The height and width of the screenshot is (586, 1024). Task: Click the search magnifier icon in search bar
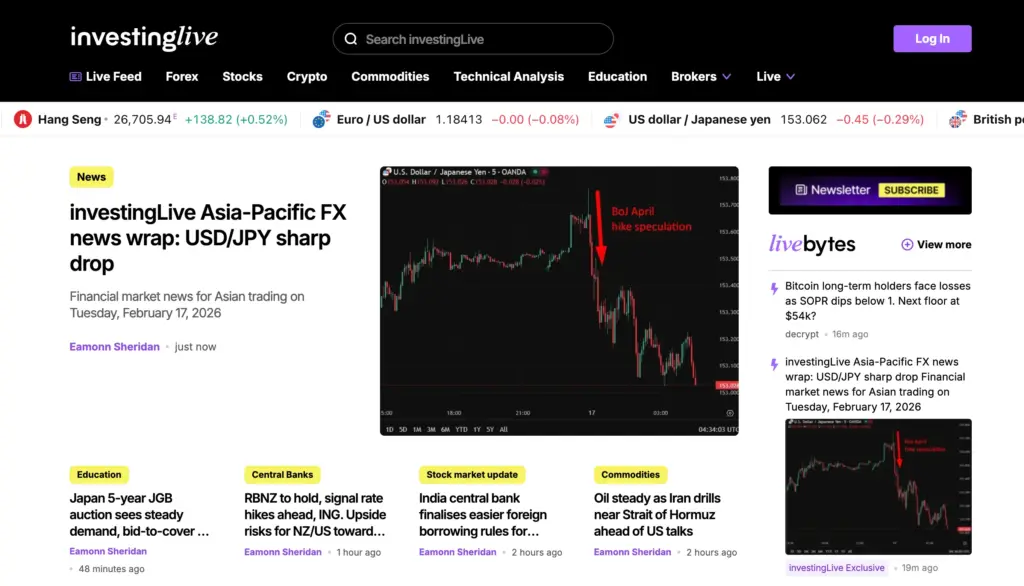(x=351, y=38)
